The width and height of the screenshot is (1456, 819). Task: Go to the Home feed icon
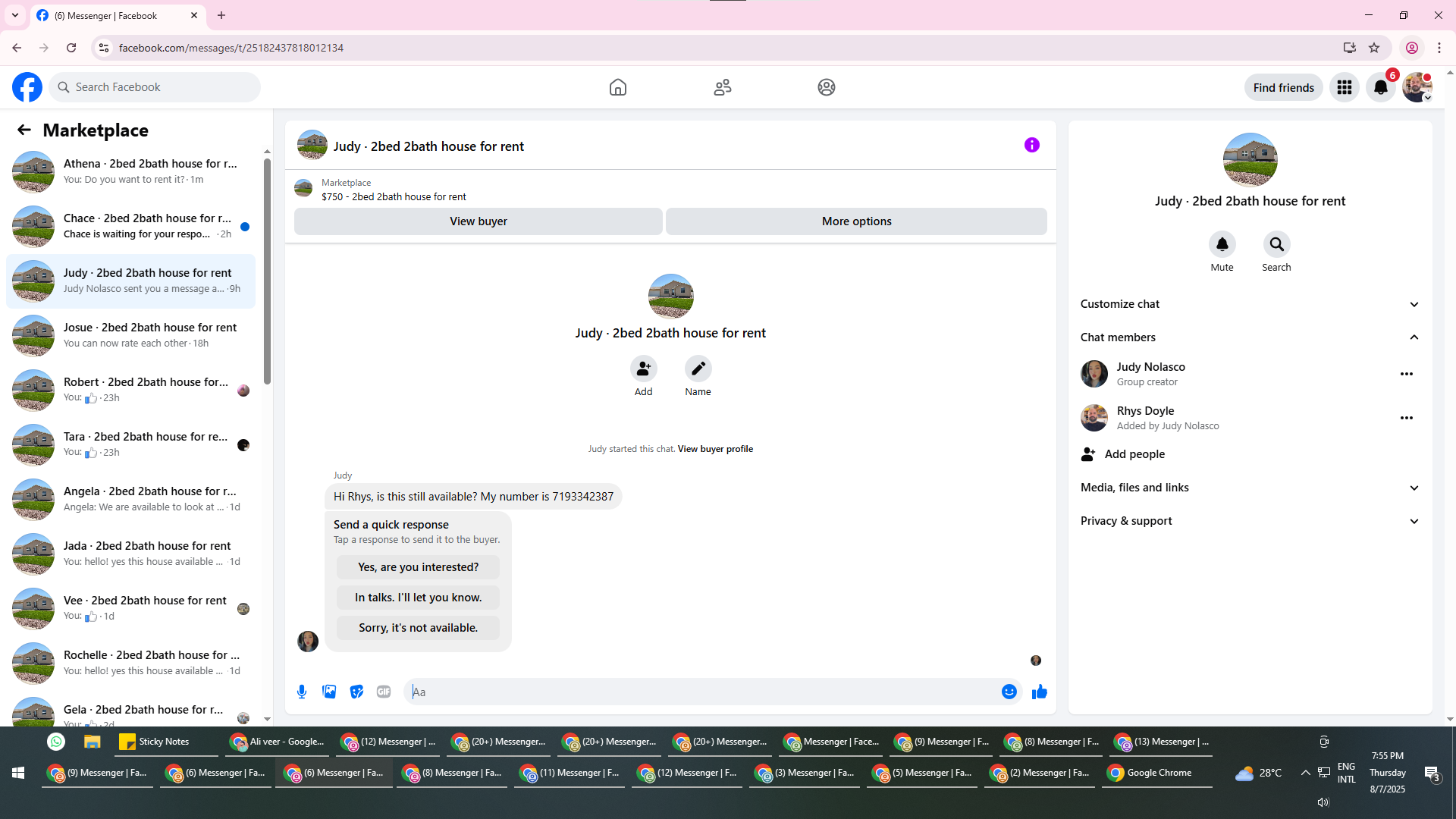click(618, 87)
